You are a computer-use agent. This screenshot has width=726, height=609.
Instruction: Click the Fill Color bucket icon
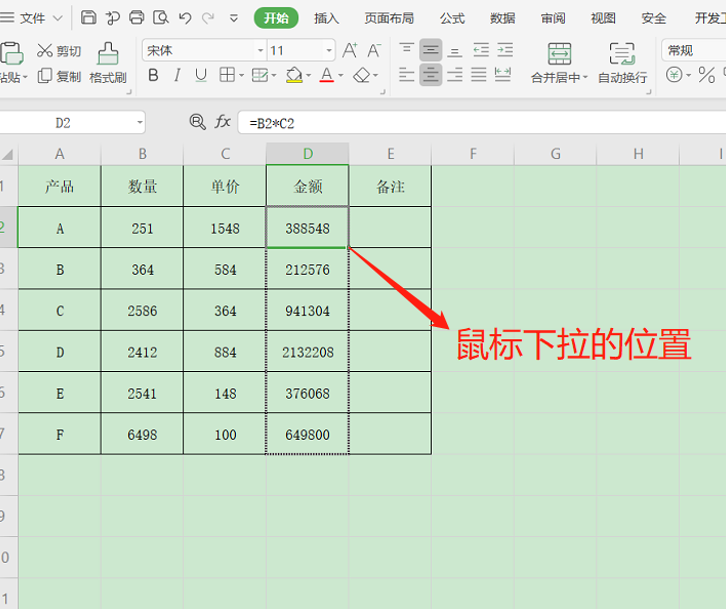point(294,75)
